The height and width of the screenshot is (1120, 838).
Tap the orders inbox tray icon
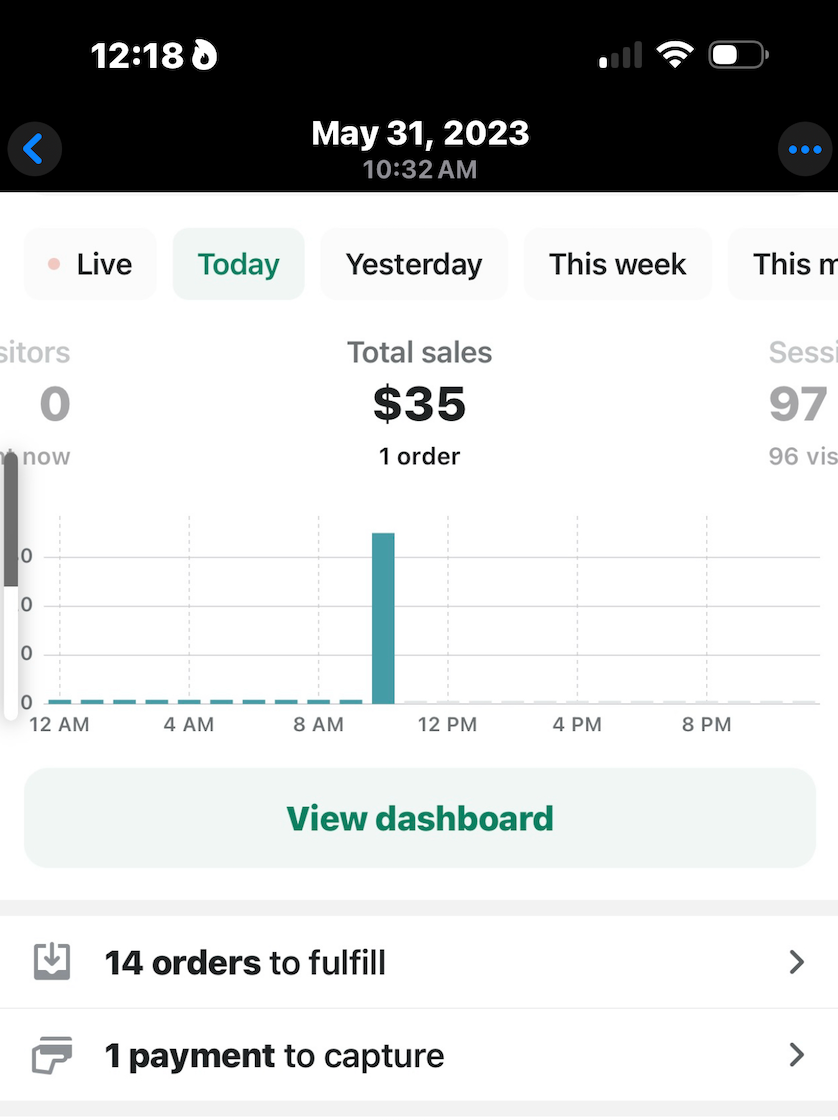tap(52, 962)
